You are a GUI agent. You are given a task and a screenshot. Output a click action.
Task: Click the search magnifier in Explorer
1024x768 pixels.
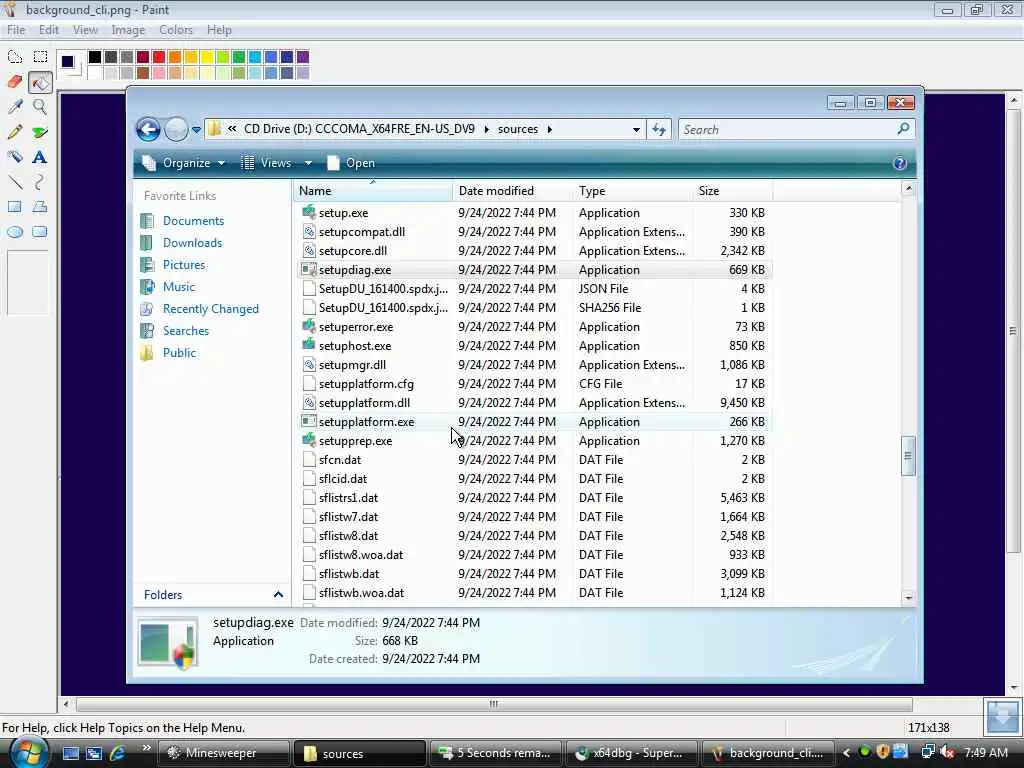(904, 129)
